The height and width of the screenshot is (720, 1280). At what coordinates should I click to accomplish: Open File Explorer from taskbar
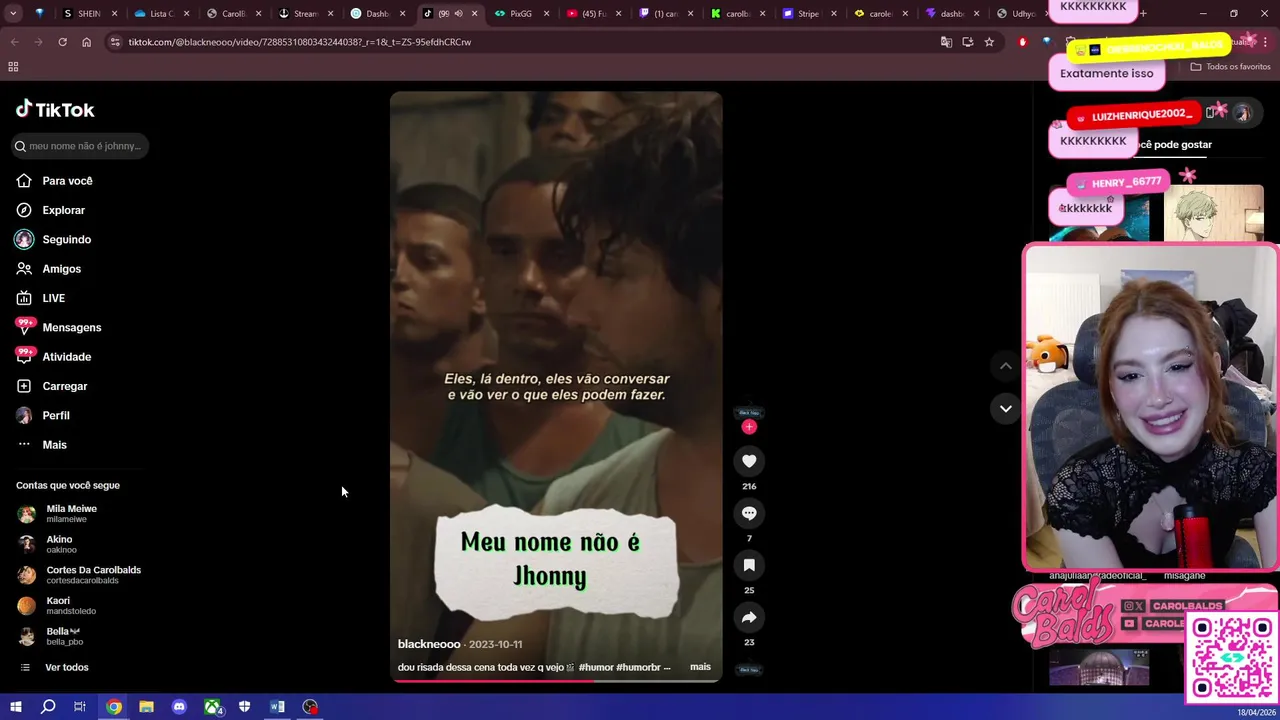coord(146,707)
